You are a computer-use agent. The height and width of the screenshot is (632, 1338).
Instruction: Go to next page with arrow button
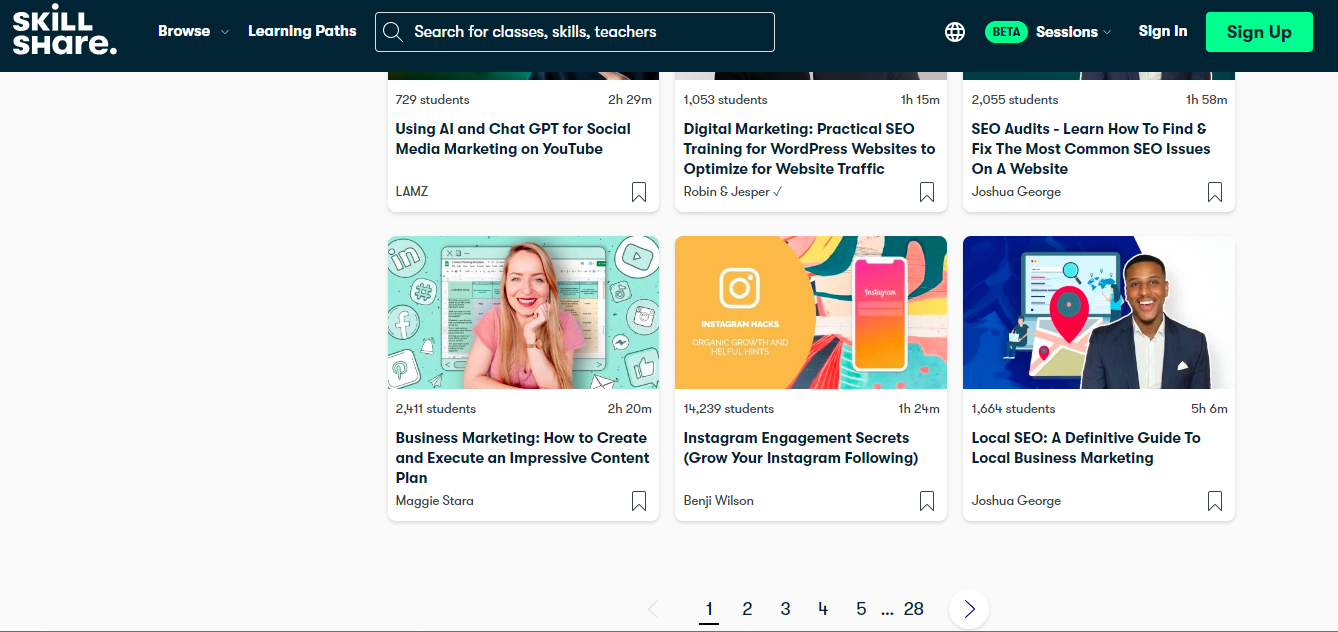click(969, 609)
